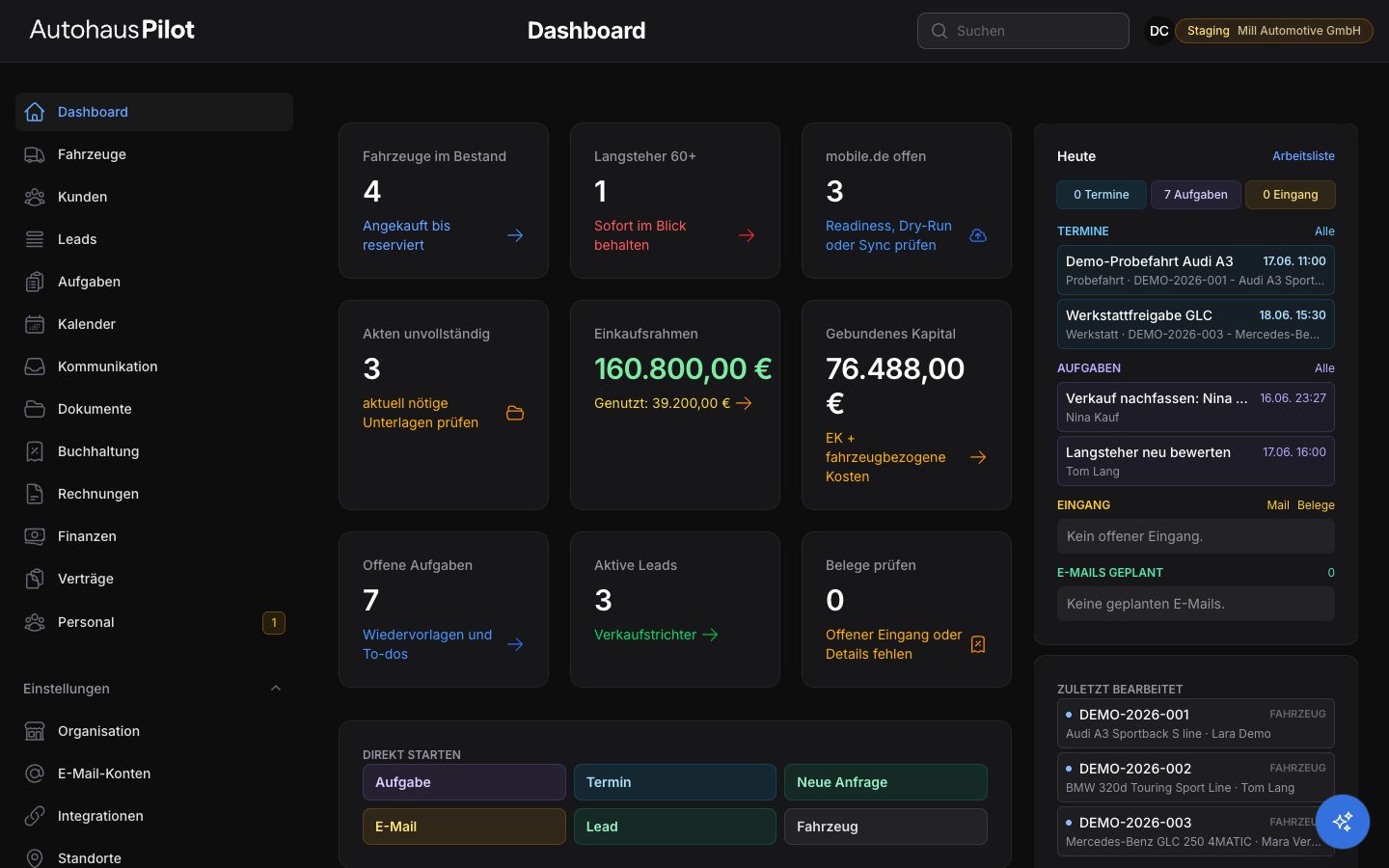Open recent item DEMO-2026-003
Image resolution: width=1389 pixels, height=868 pixels.
click(1196, 831)
